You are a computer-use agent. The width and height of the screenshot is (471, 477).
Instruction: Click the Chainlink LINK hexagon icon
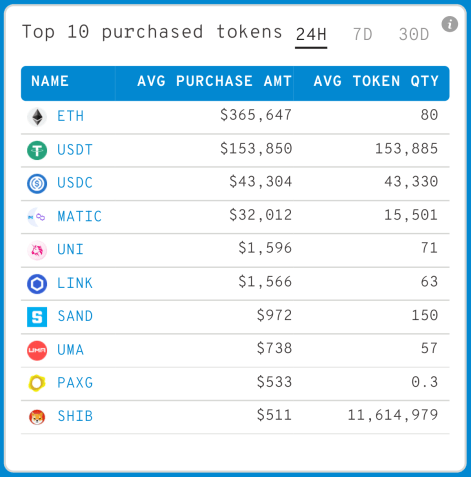[x=37, y=284]
